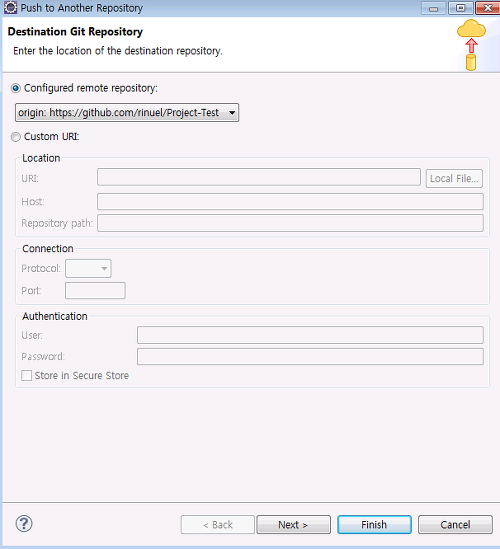
Task: Click the Authentication group label
Action: [55, 316]
